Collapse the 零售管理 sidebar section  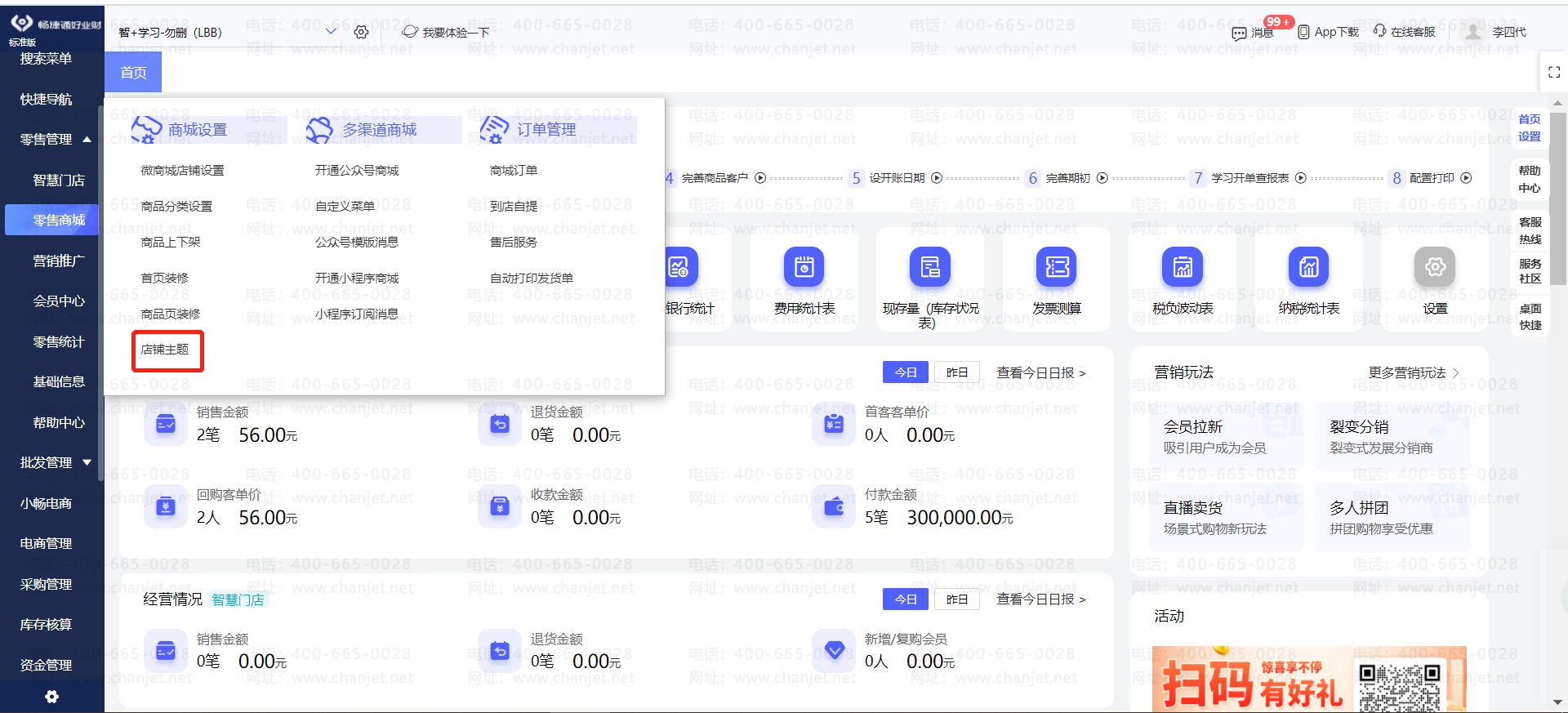87,140
